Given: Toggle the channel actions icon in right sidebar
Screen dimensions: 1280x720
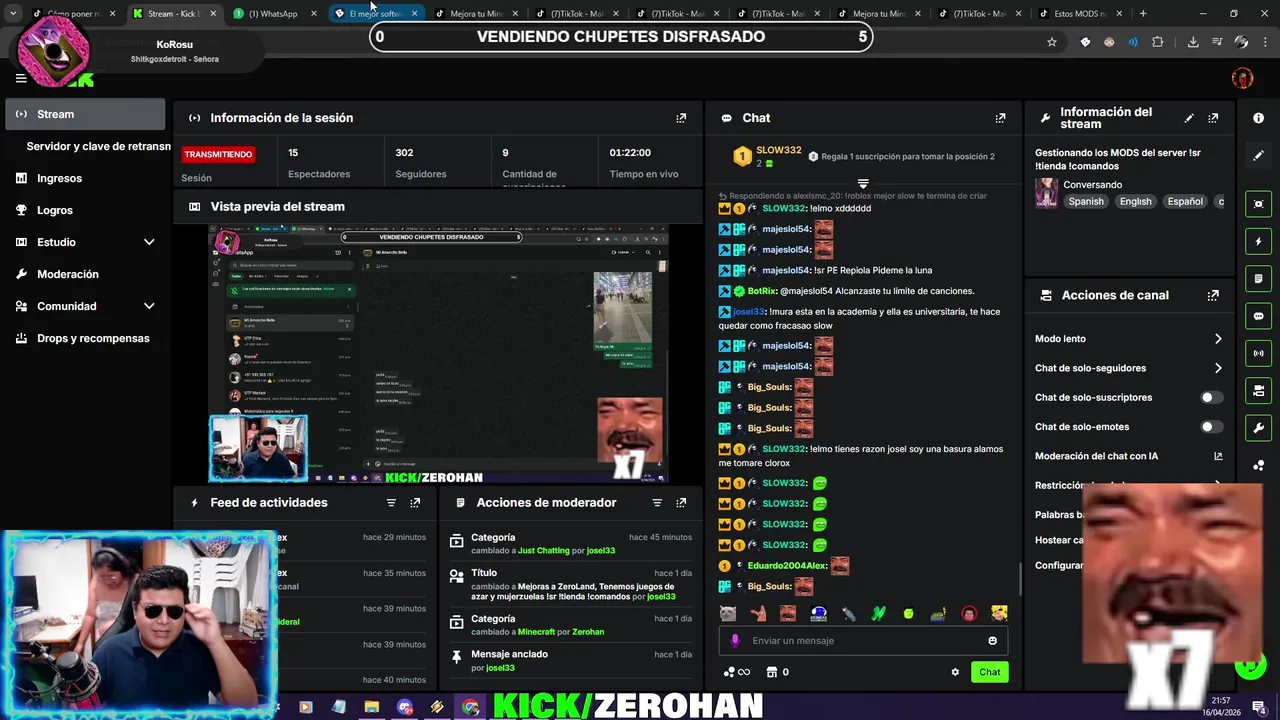Looking at the screenshot, I should (x=1258, y=390).
